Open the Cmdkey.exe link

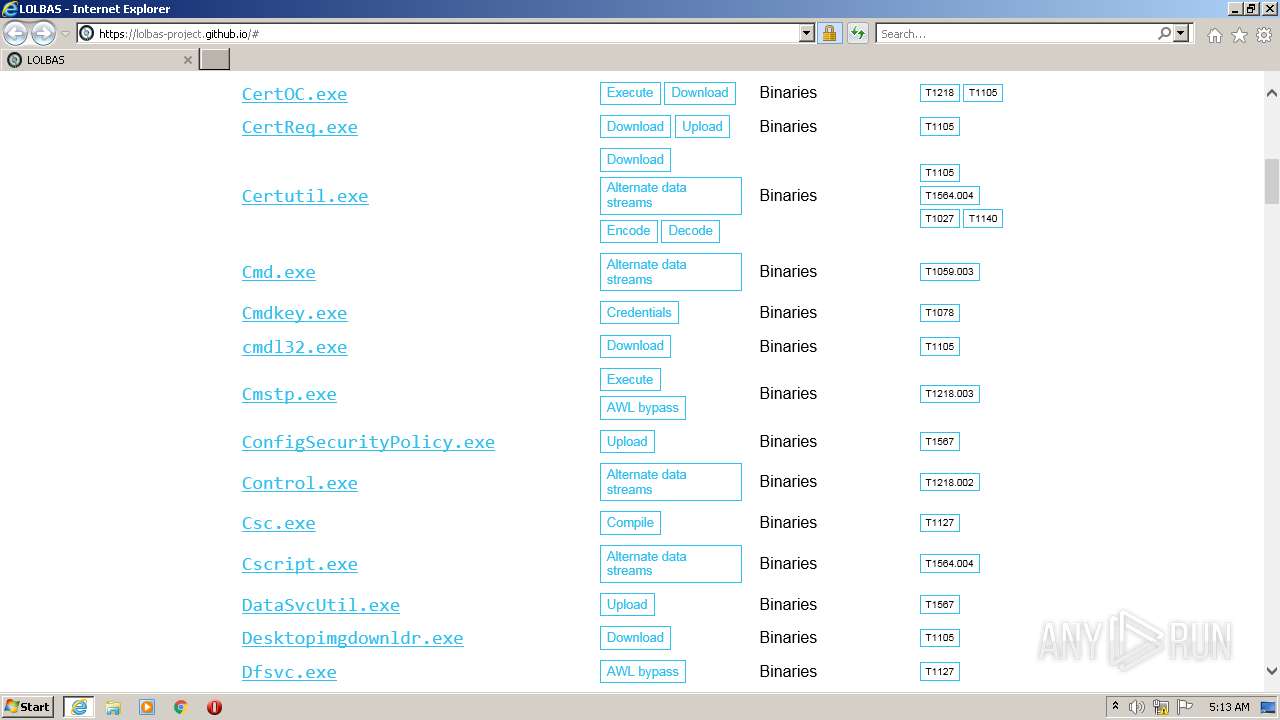coord(294,313)
